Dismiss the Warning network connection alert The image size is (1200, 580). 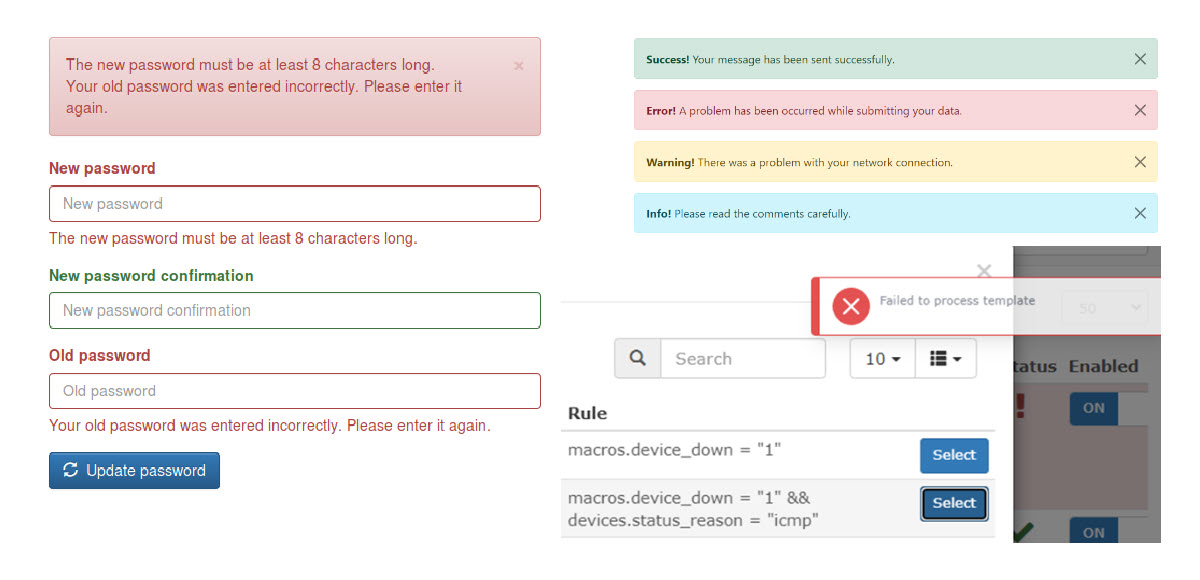[1140, 162]
